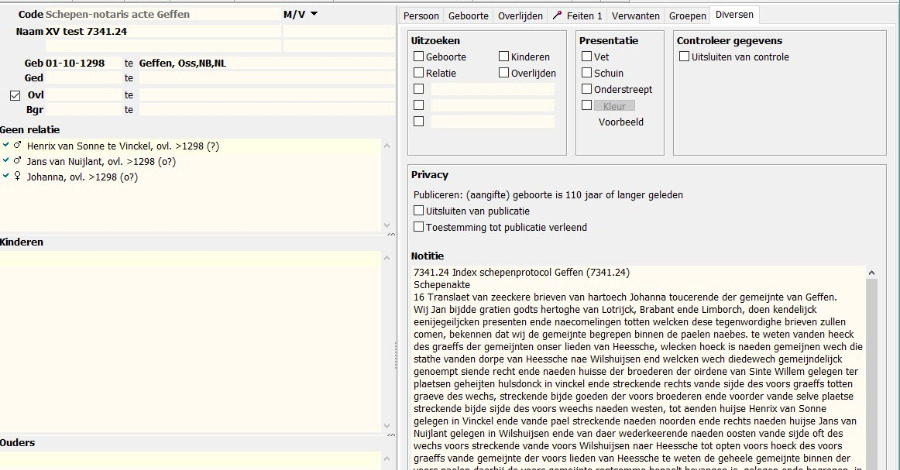Click the pin icon on Feiten 1 tab

pyautogui.click(x=557, y=16)
